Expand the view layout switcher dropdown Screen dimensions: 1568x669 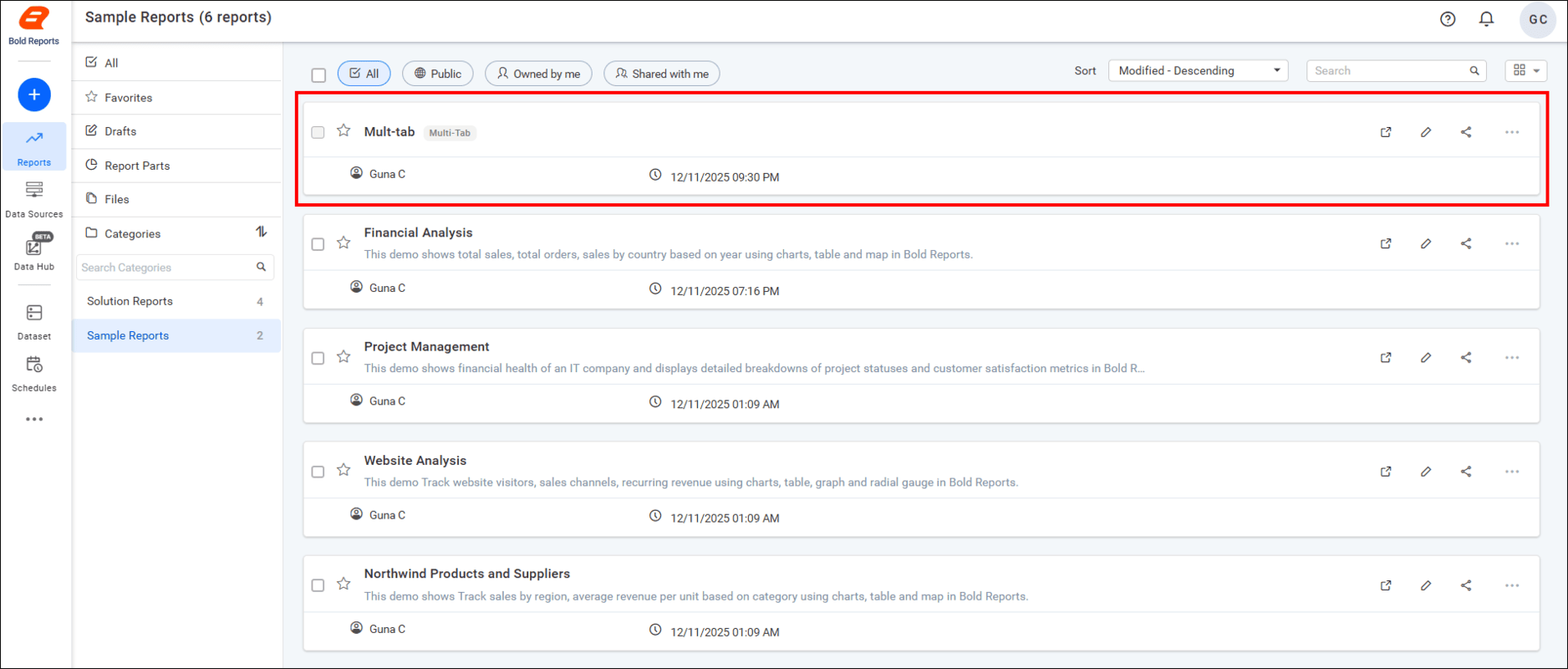click(1525, 71)
